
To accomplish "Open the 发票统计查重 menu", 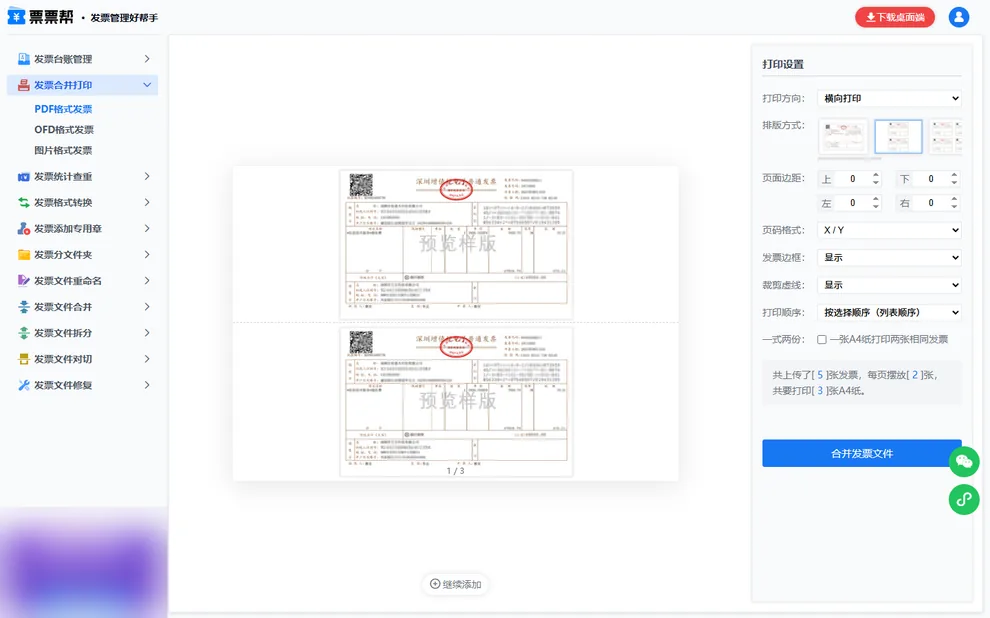I will (82, 177).
